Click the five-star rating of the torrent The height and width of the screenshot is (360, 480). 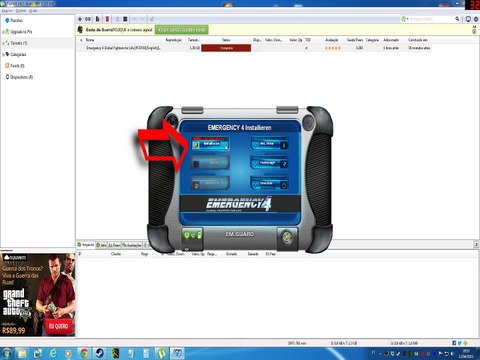point(333,48)
